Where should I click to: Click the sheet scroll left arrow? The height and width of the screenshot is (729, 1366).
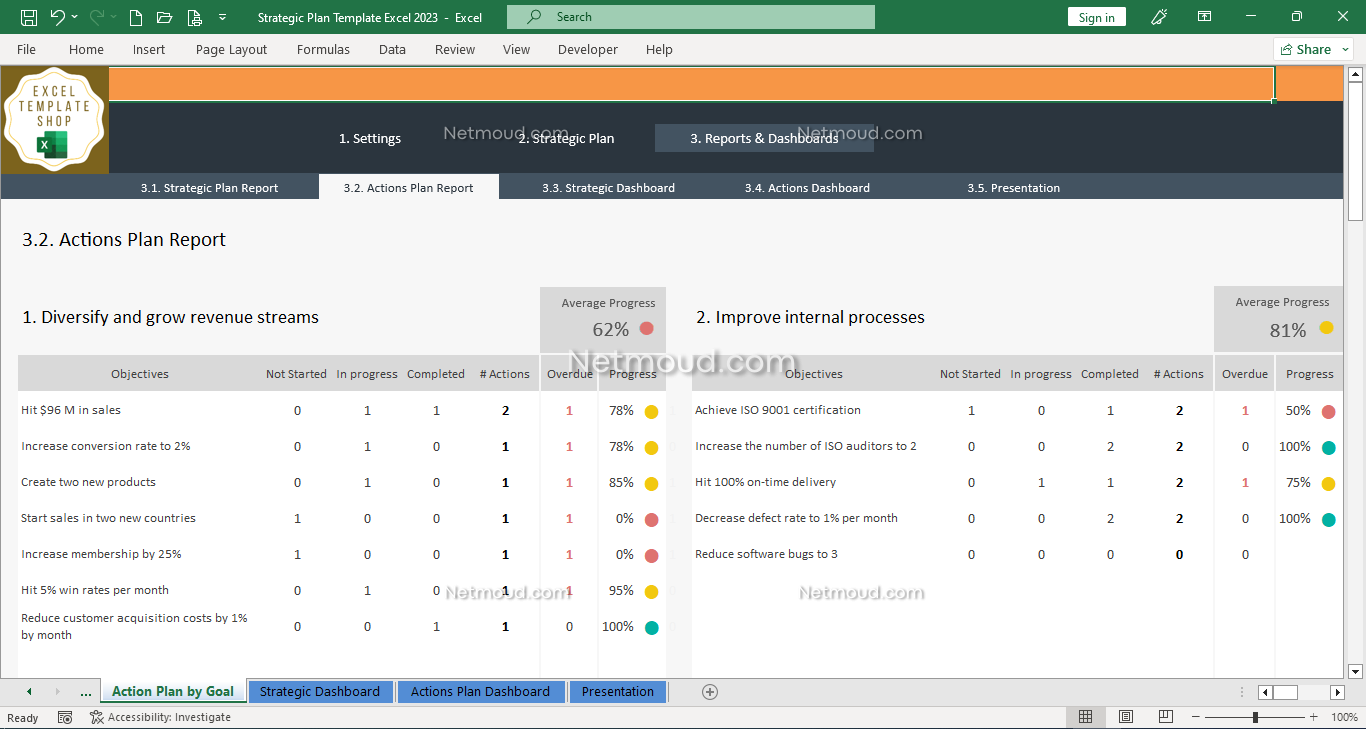pyautogui.click(x=29, y=692)
